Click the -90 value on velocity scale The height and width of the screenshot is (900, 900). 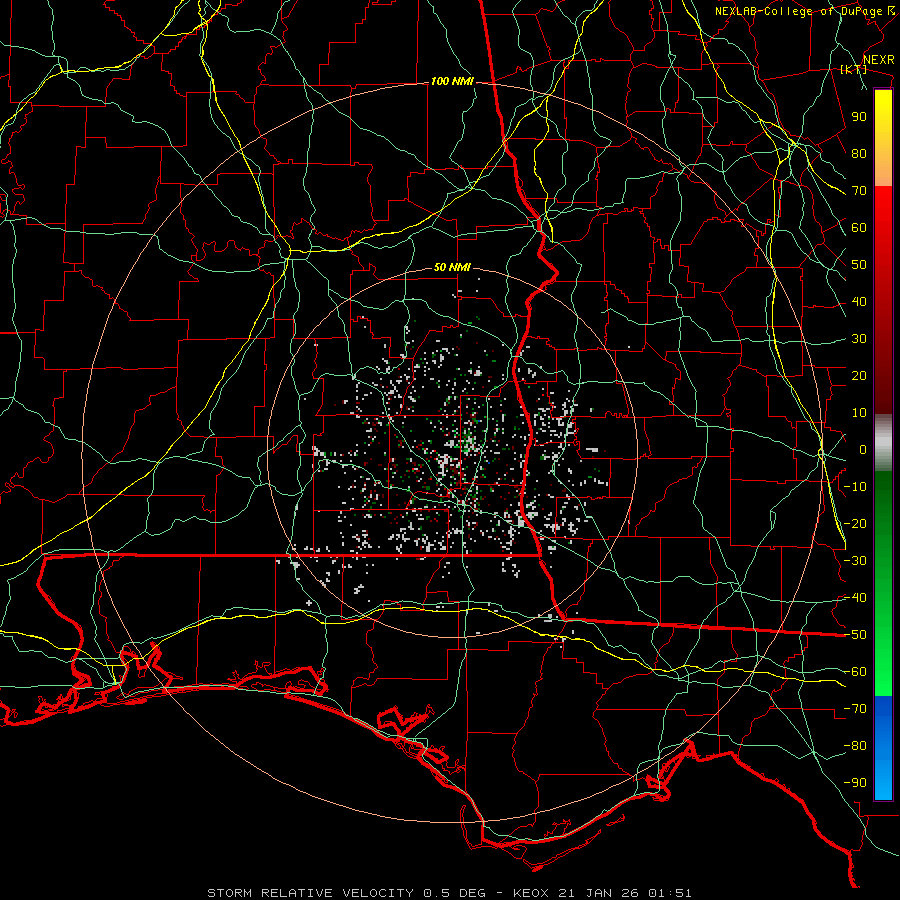855,783
